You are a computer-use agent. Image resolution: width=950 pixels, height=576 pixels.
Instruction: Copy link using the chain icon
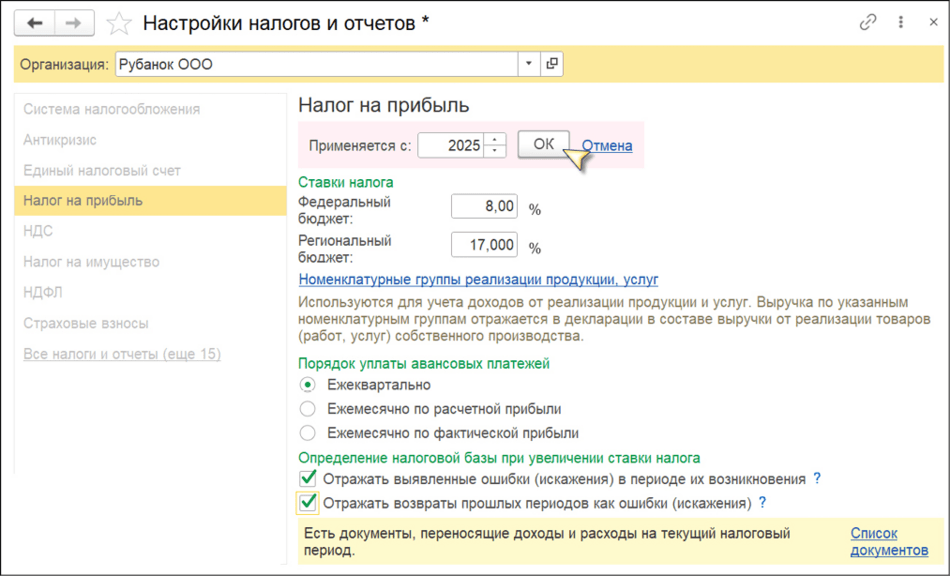tap(868, 22)
